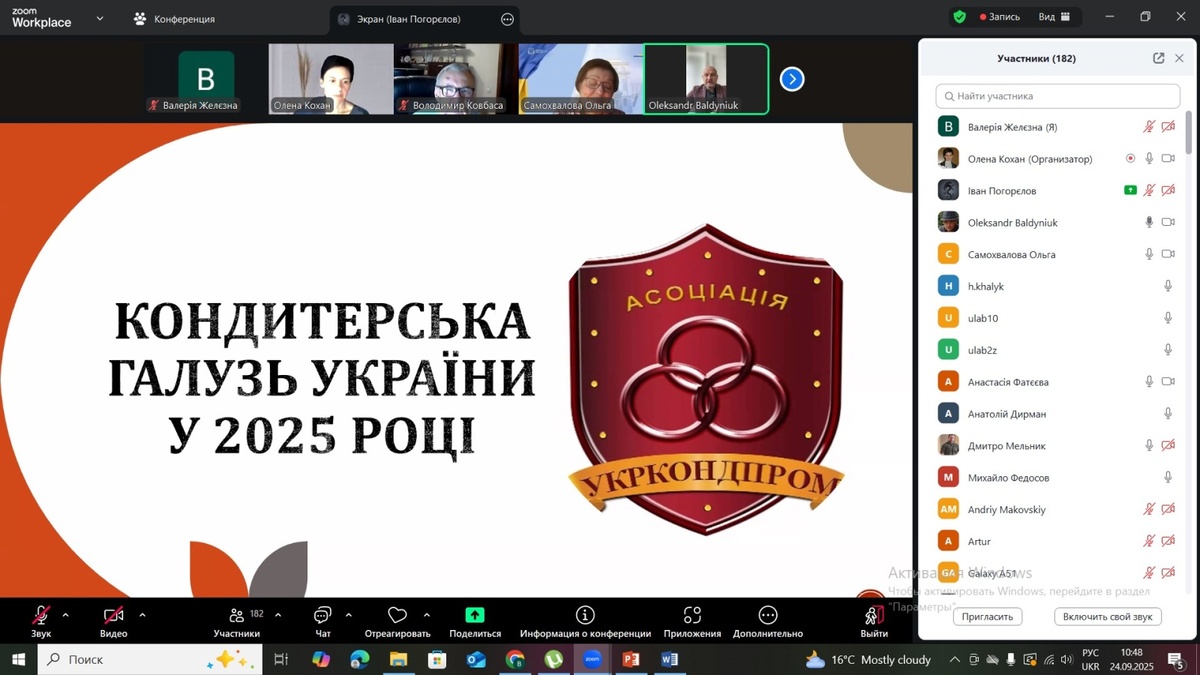Show next video tiles with blue arrow

[x=792, y=79]
